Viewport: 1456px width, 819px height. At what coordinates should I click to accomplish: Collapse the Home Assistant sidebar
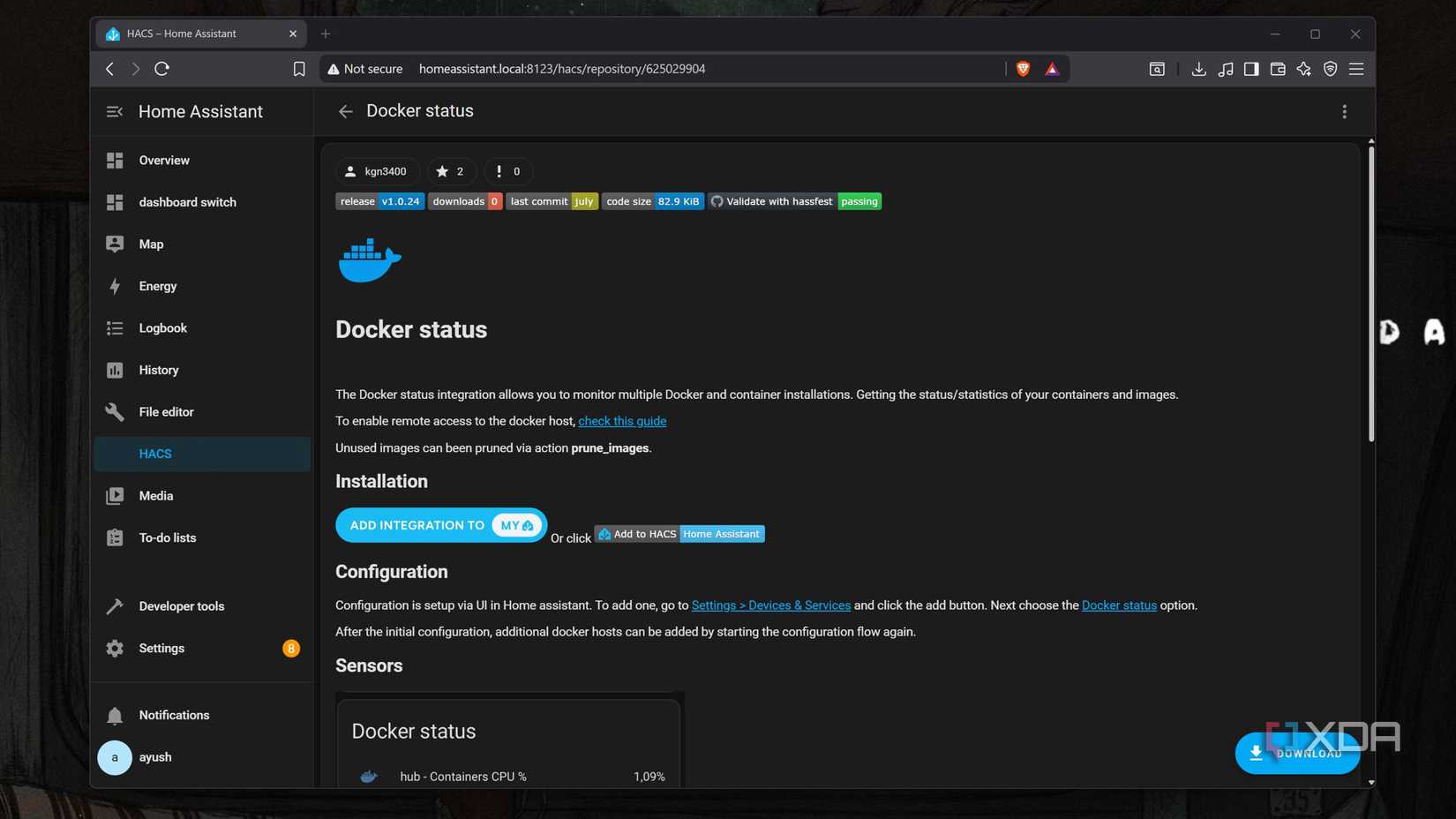(114, 111)
